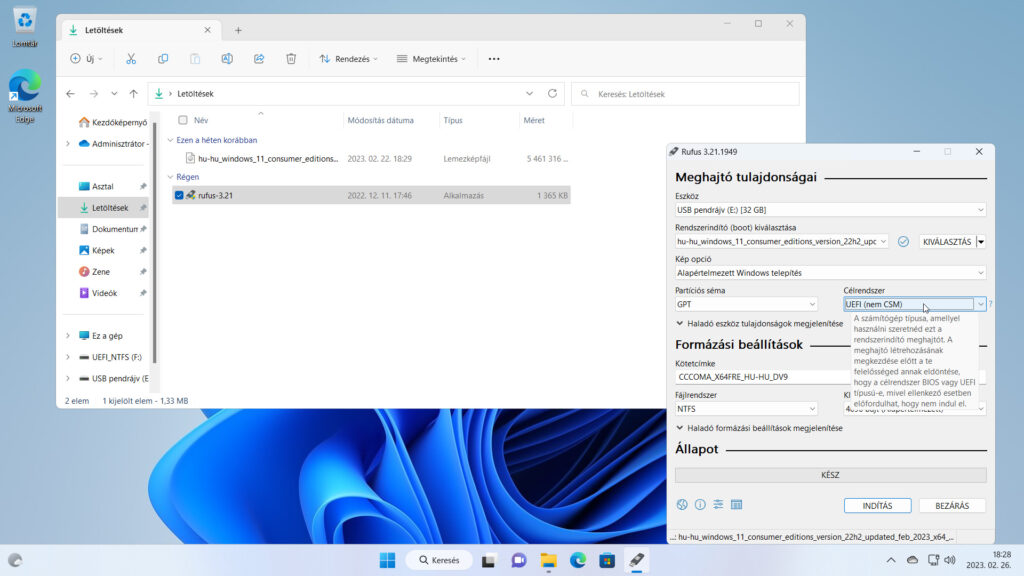Open Recycle Bin (Lomtár) desktop icon
The width and height of the screenshot is (1024, 576).
pyautogui.click(x=25, y=27)
